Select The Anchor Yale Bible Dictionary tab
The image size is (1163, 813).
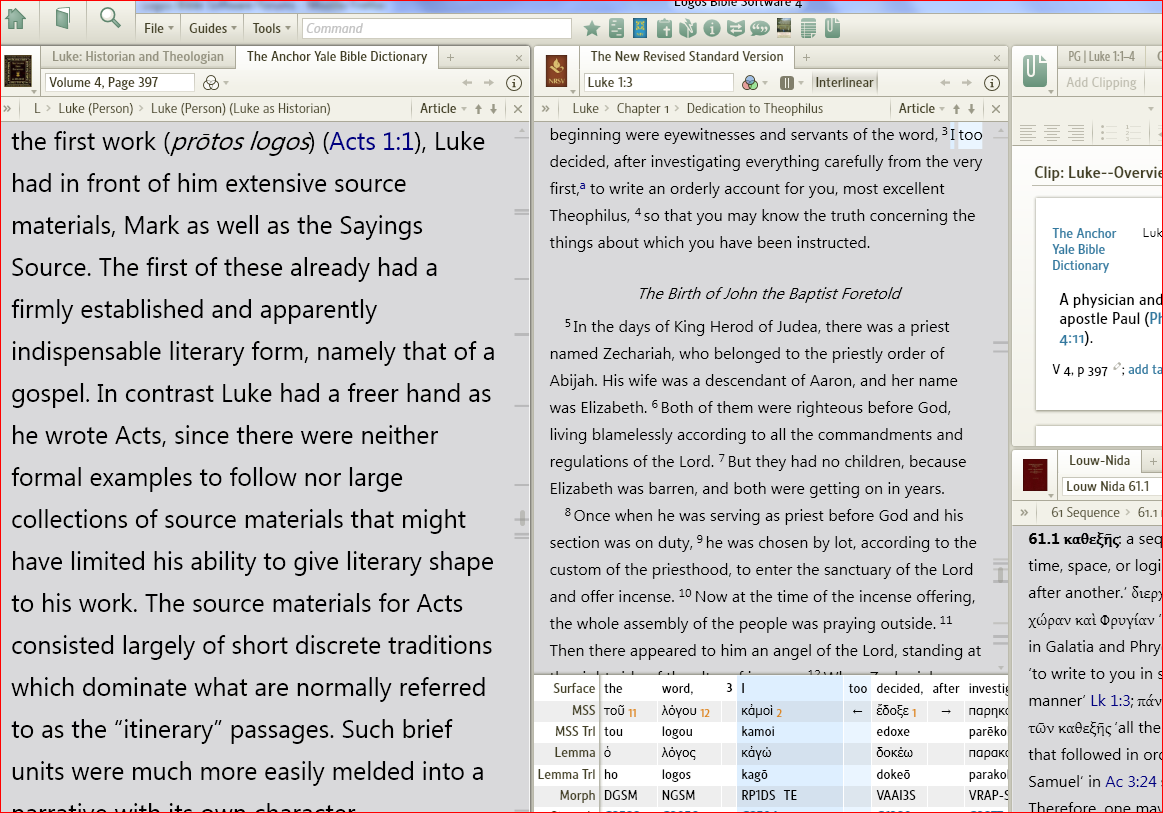(337, 56)
